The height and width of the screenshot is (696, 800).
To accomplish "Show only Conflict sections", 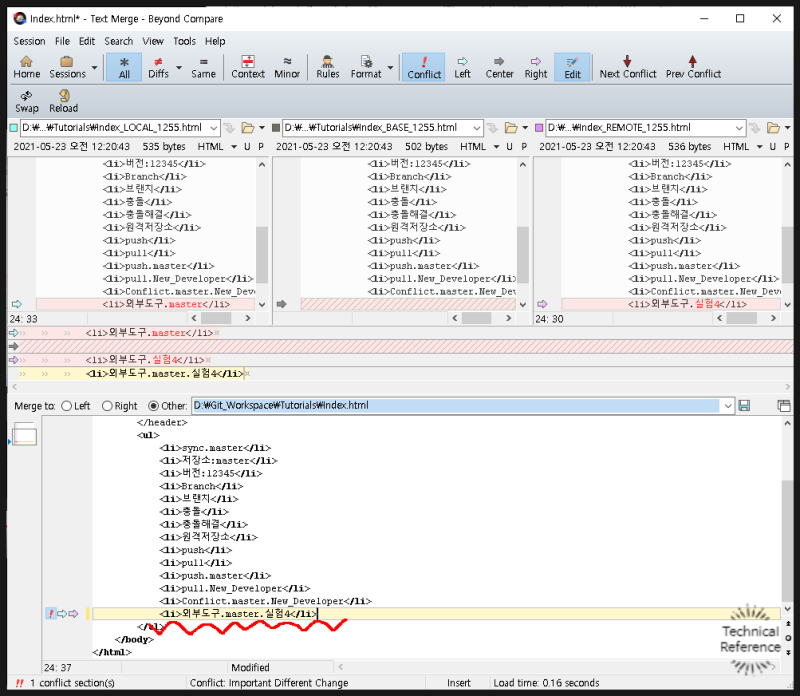I will coord(424,66).
